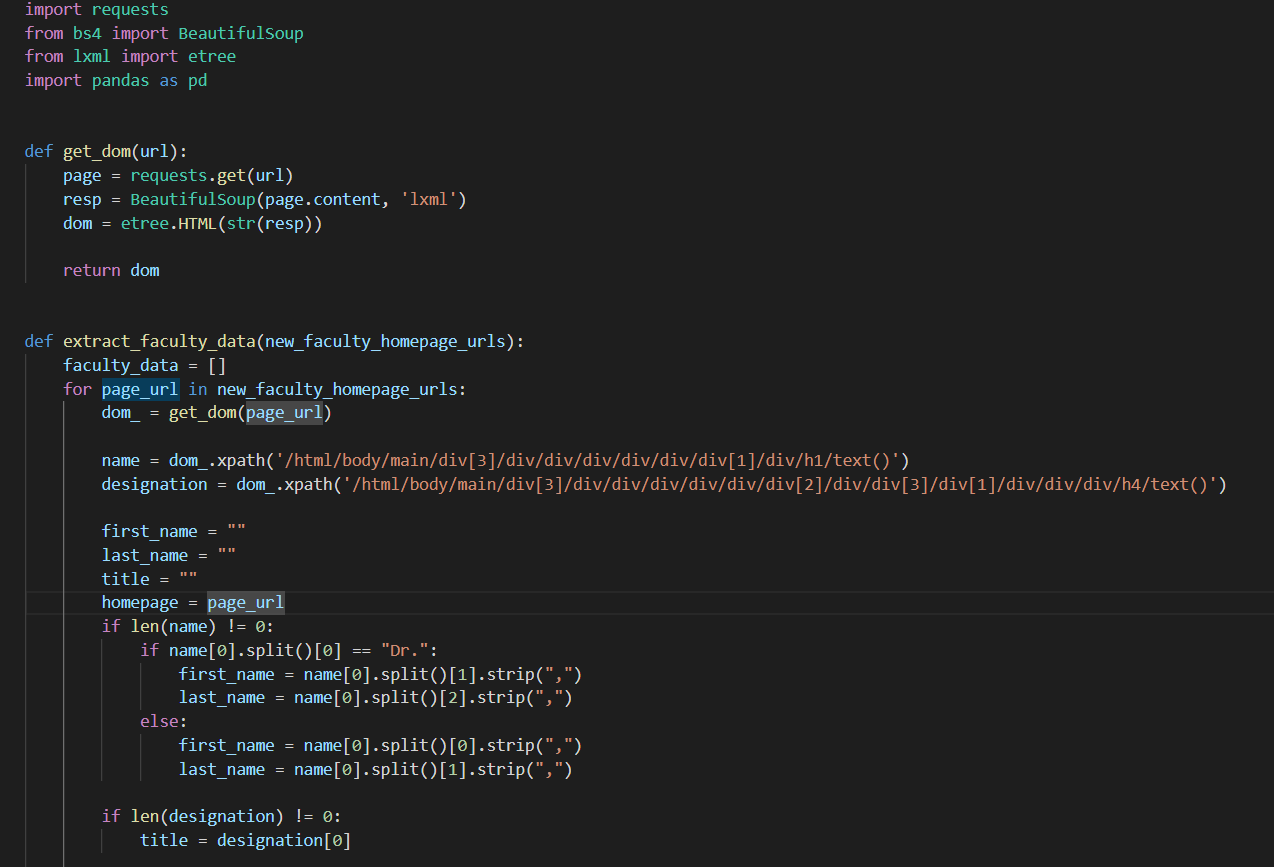Click the requests.get(url) call
1274x867 pixels.
[x=200, y=174]
